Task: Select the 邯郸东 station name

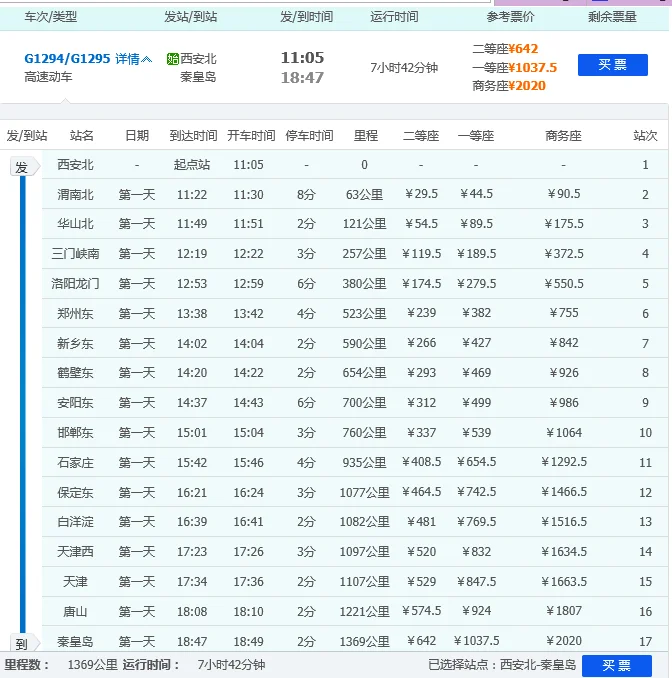Action: 75,433
